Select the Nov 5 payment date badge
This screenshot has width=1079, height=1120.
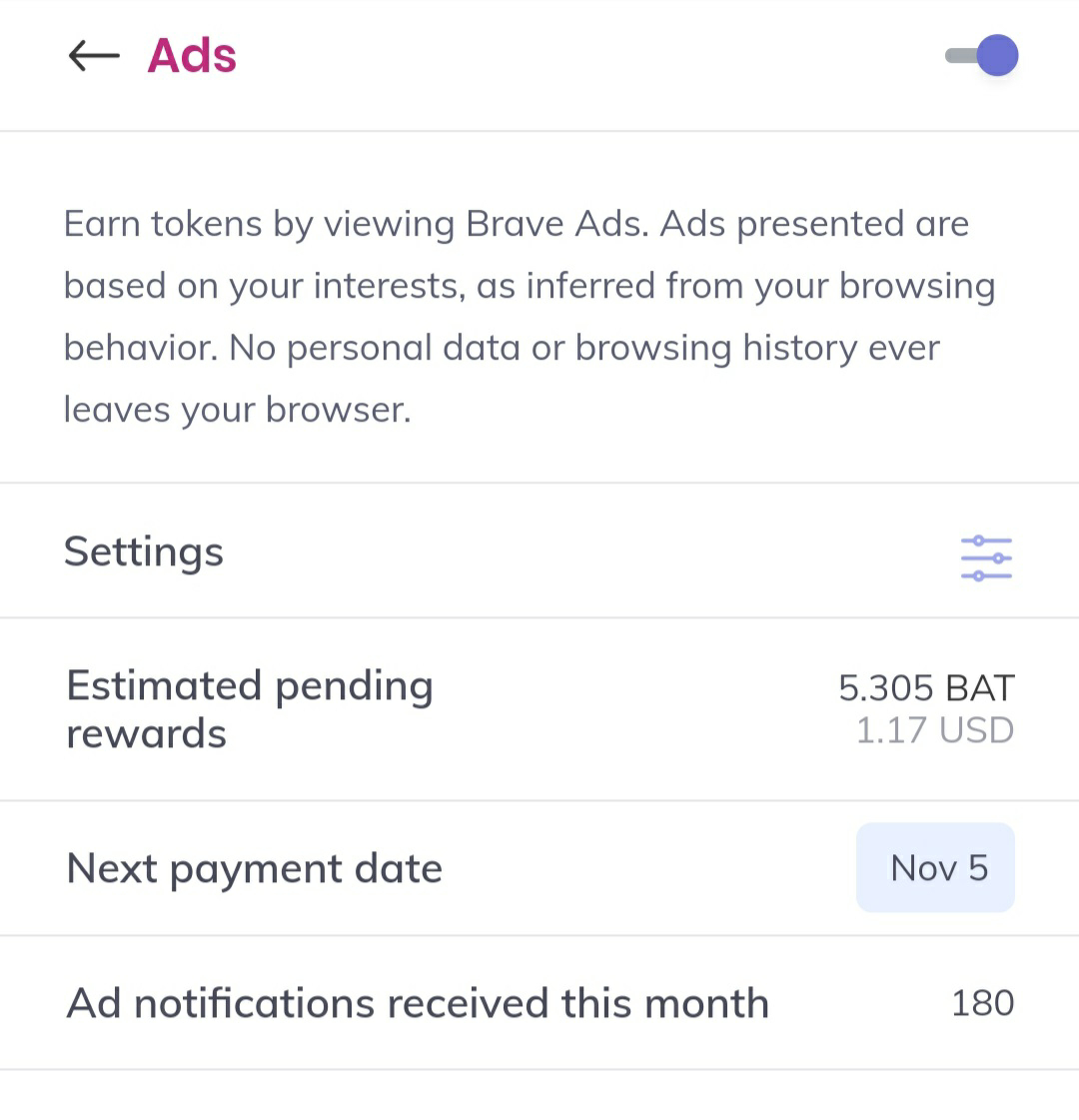click(935, 868)
